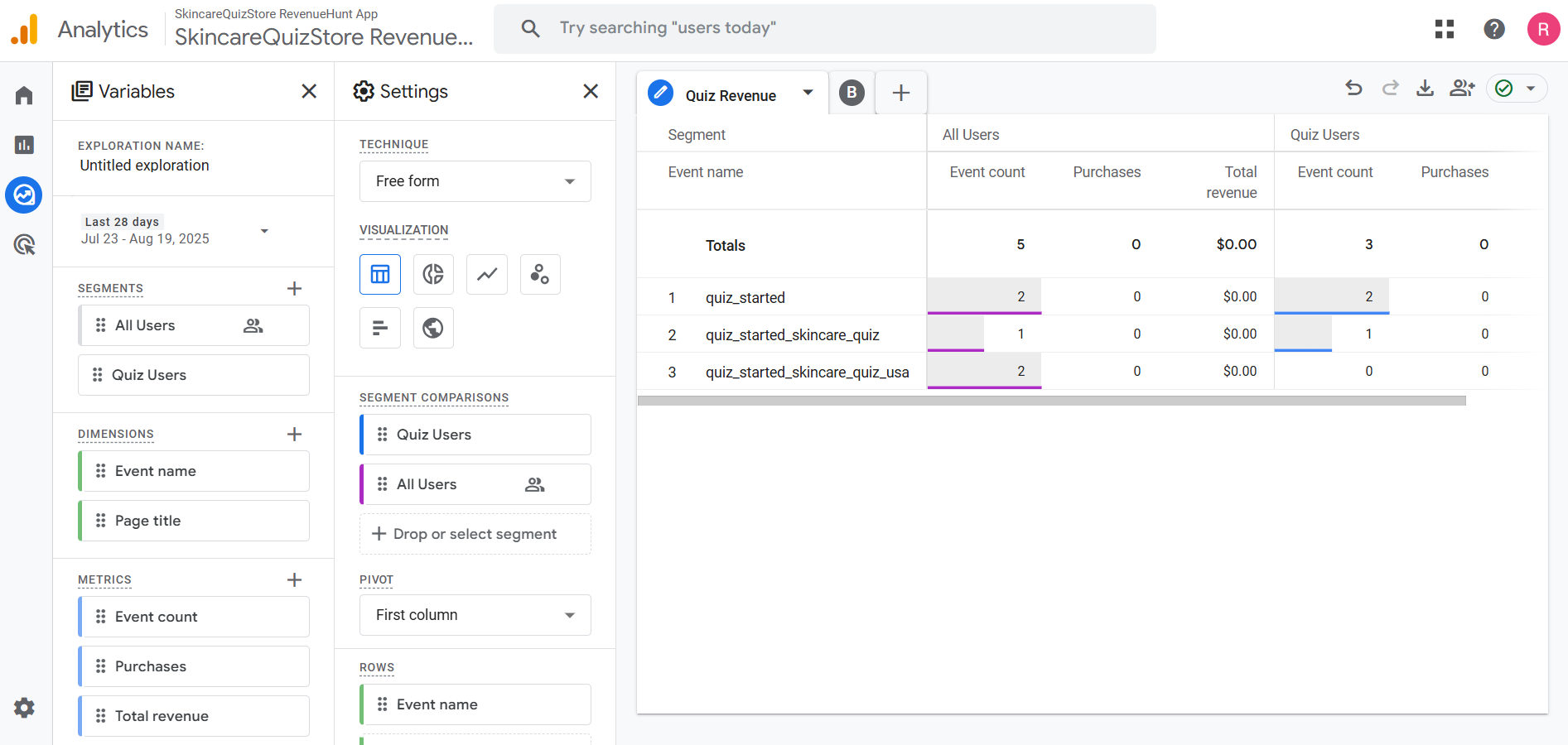Viewport: 1568px width, 745px height.
Task: Sort by Total revenue column header
Action: [1232, 182]
